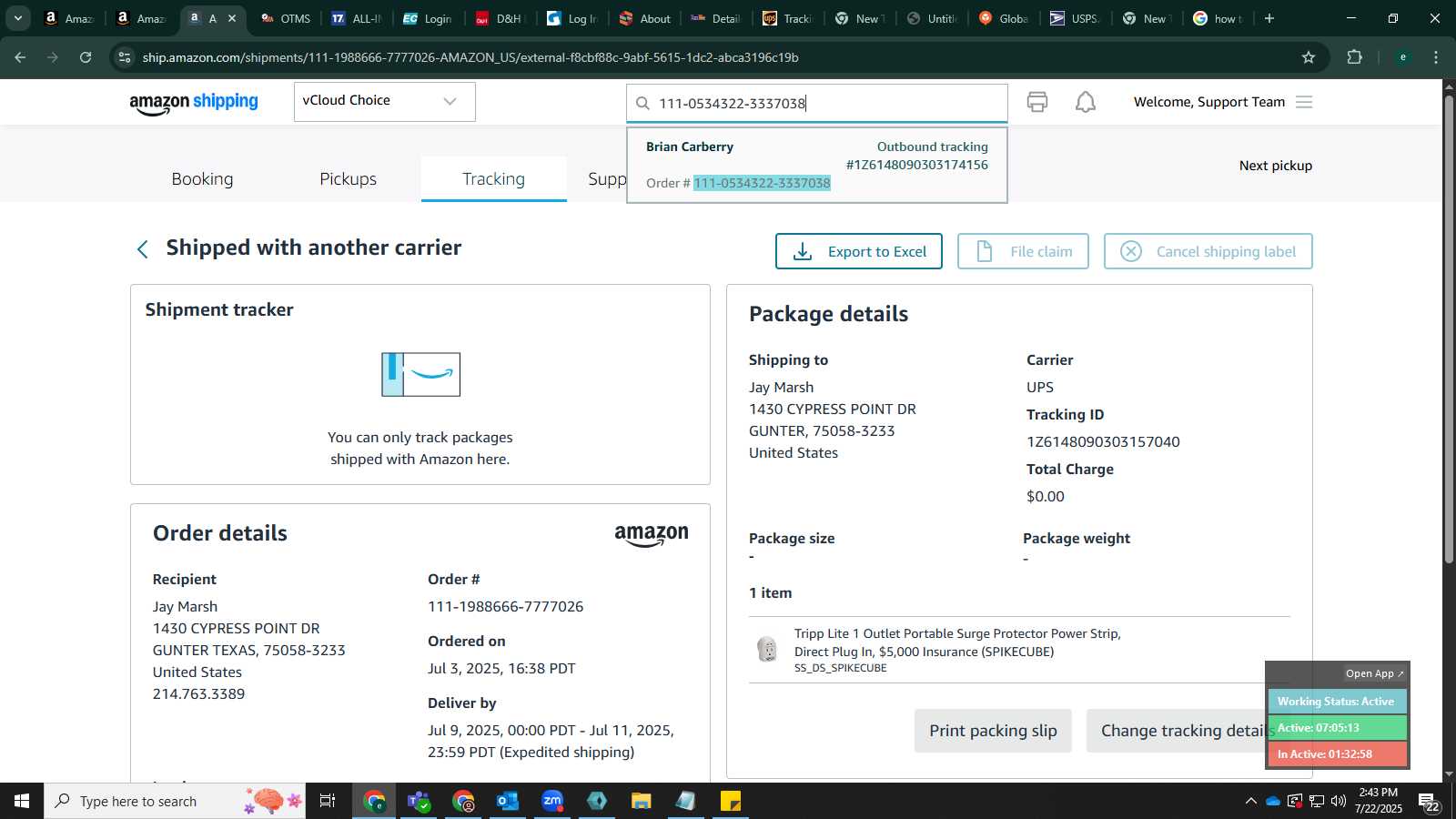Image resolution: width=1456 pixels, height=819 pixels.
Task: Show hidden system tray icons
Action: 1250,801
